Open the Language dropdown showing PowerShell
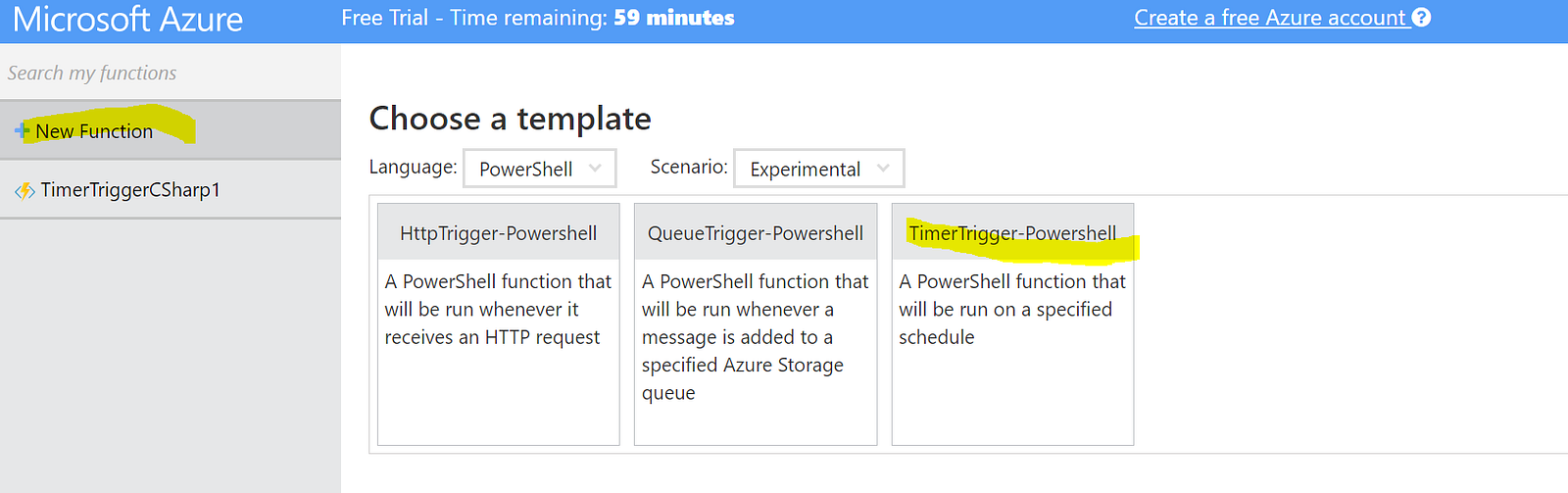Viewport: 1568px width, 493px height. tap(539, 169)
